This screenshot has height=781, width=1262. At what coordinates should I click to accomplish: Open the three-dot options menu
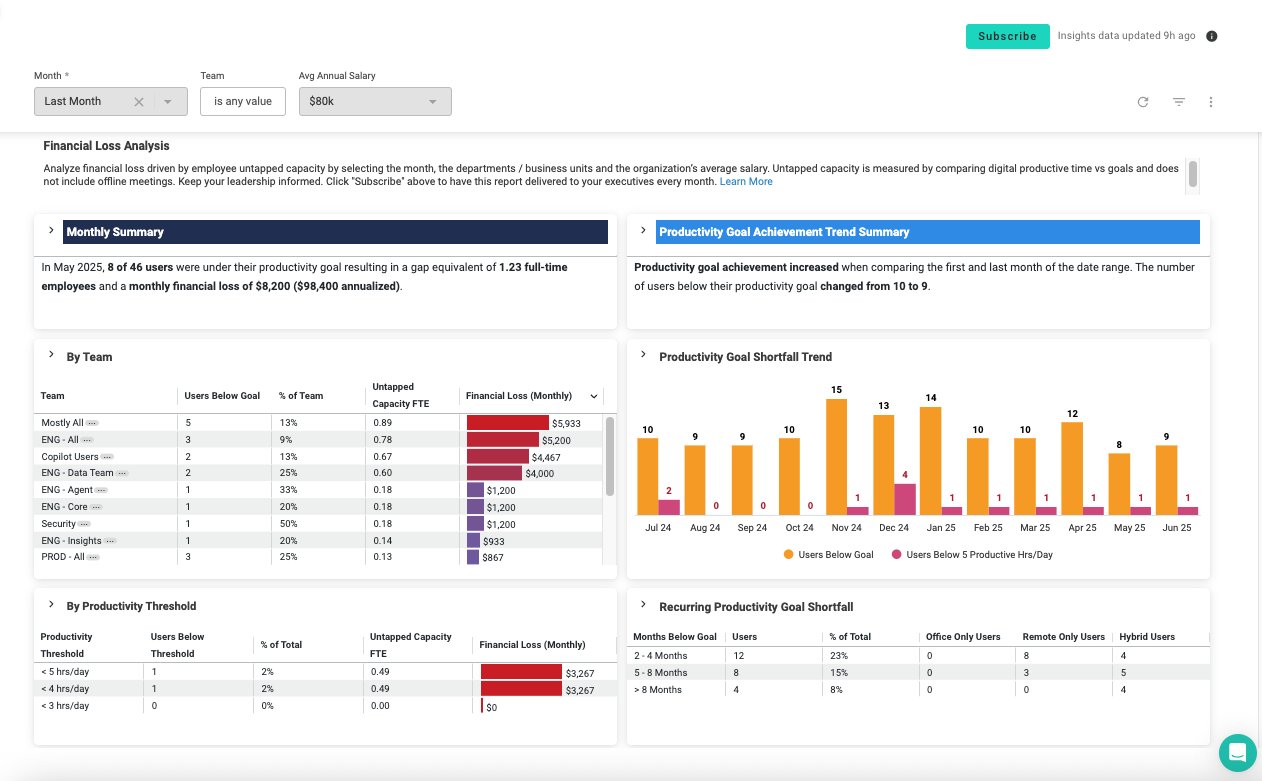(1211, 101)
